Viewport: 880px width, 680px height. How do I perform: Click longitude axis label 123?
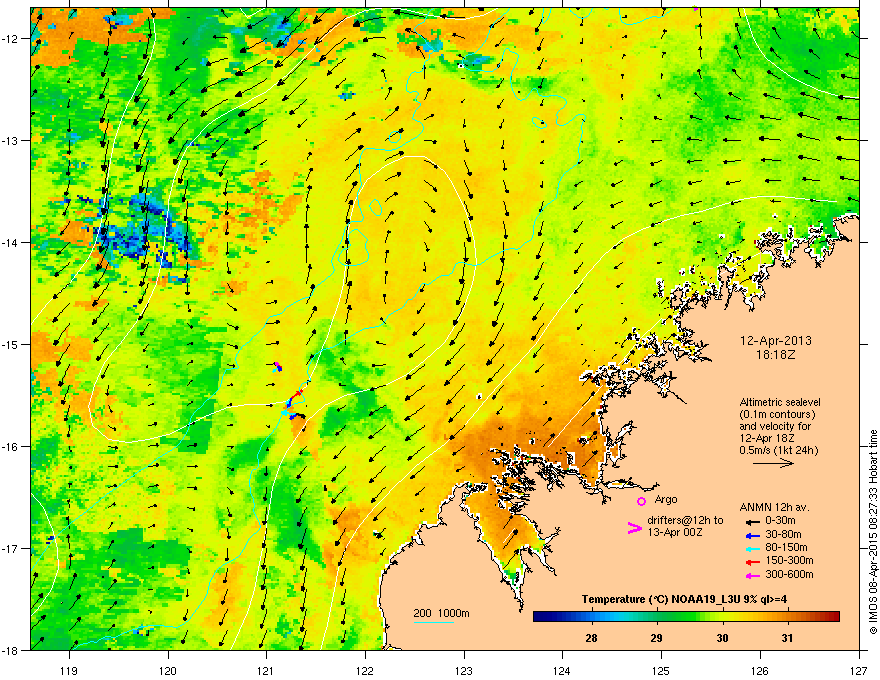(464, 670)
